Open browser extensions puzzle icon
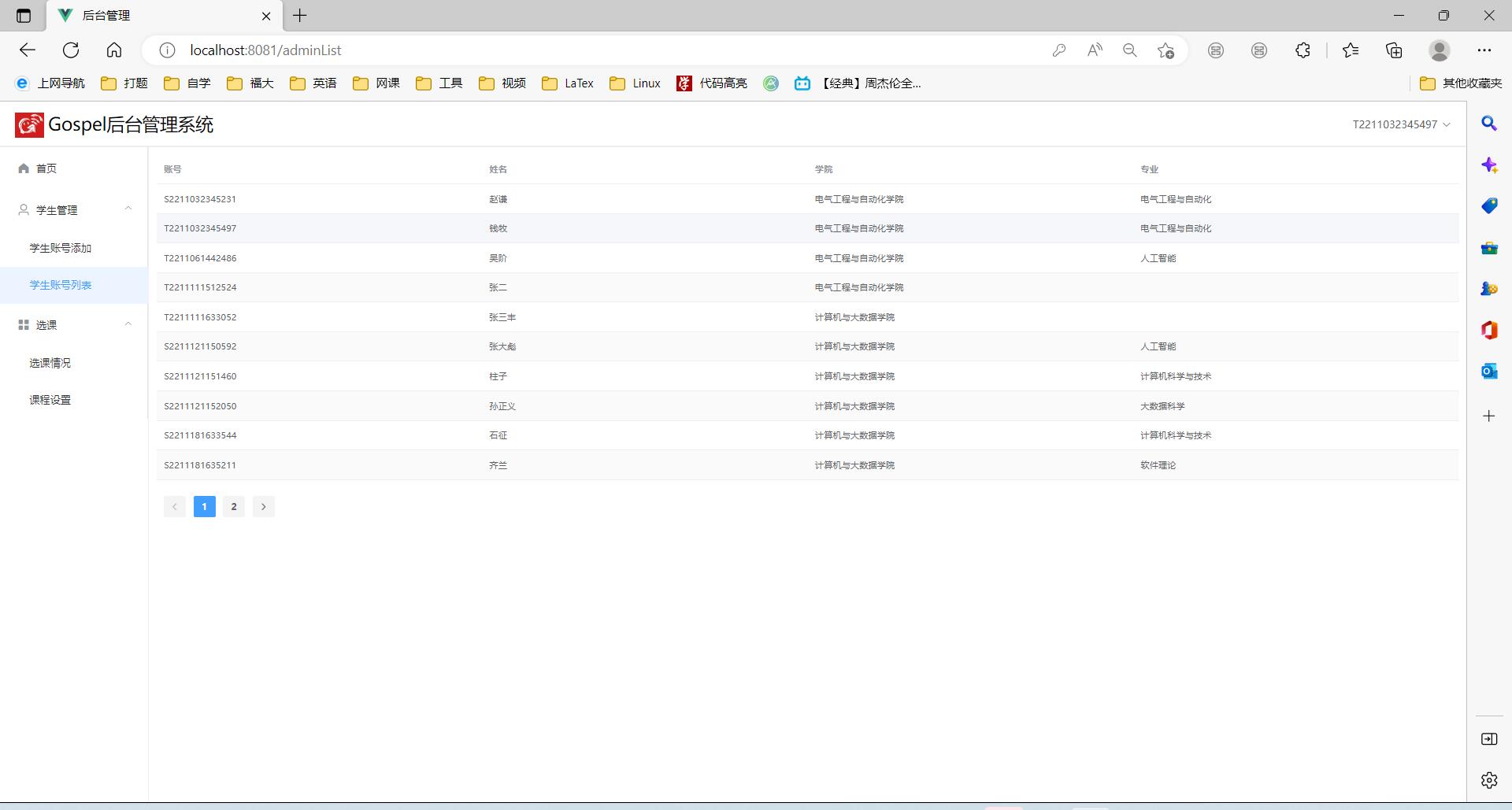 [x=1303, y=50]
